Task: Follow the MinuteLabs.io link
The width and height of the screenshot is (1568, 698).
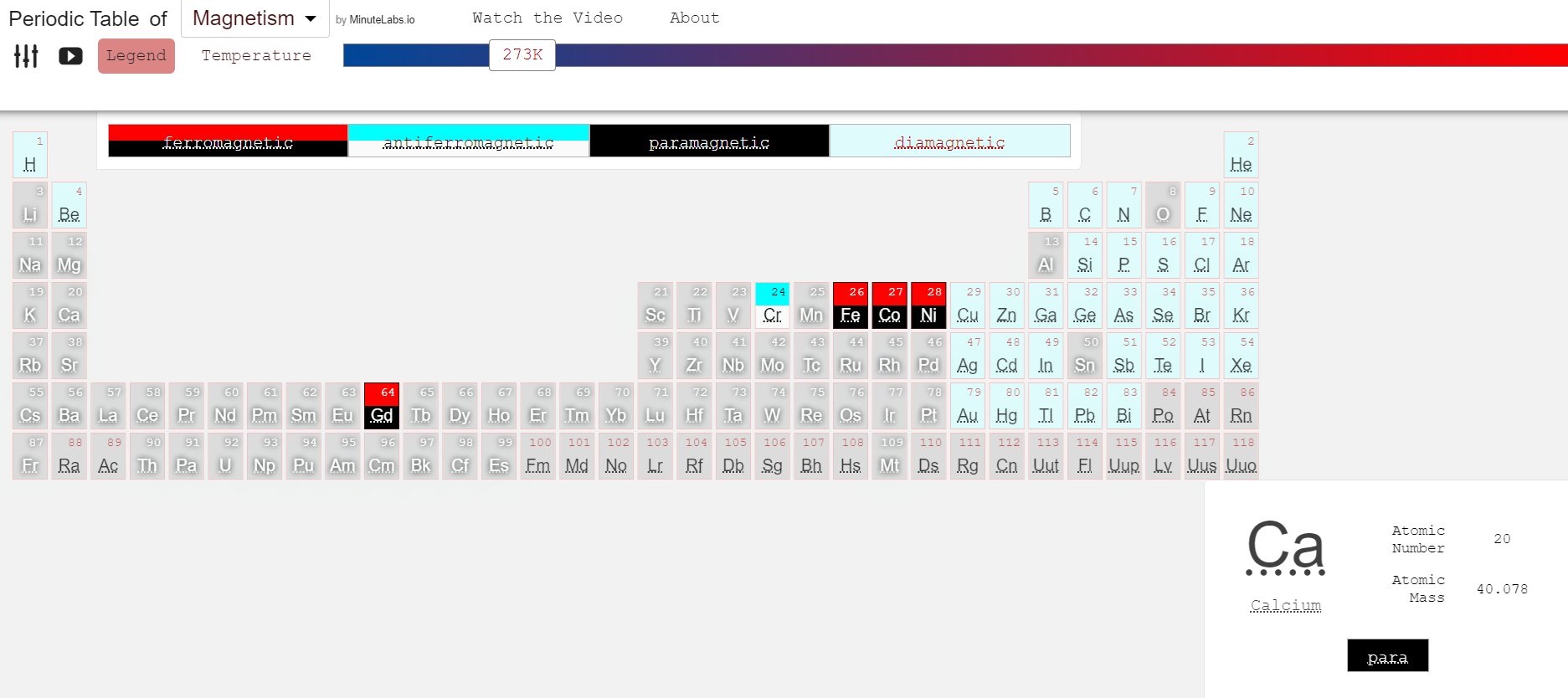Action: click(375, 20)
